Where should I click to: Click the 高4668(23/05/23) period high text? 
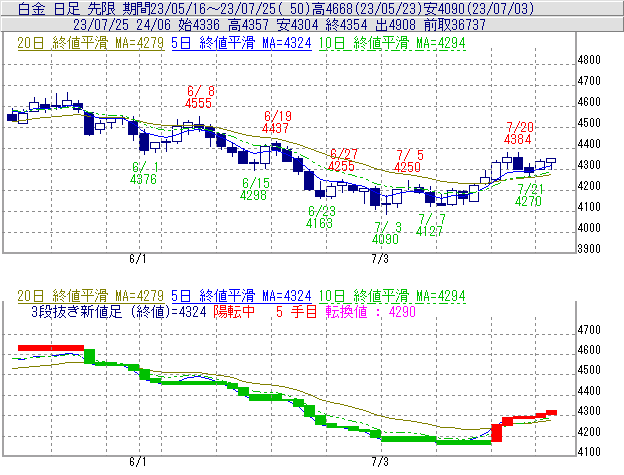point(367,8)
